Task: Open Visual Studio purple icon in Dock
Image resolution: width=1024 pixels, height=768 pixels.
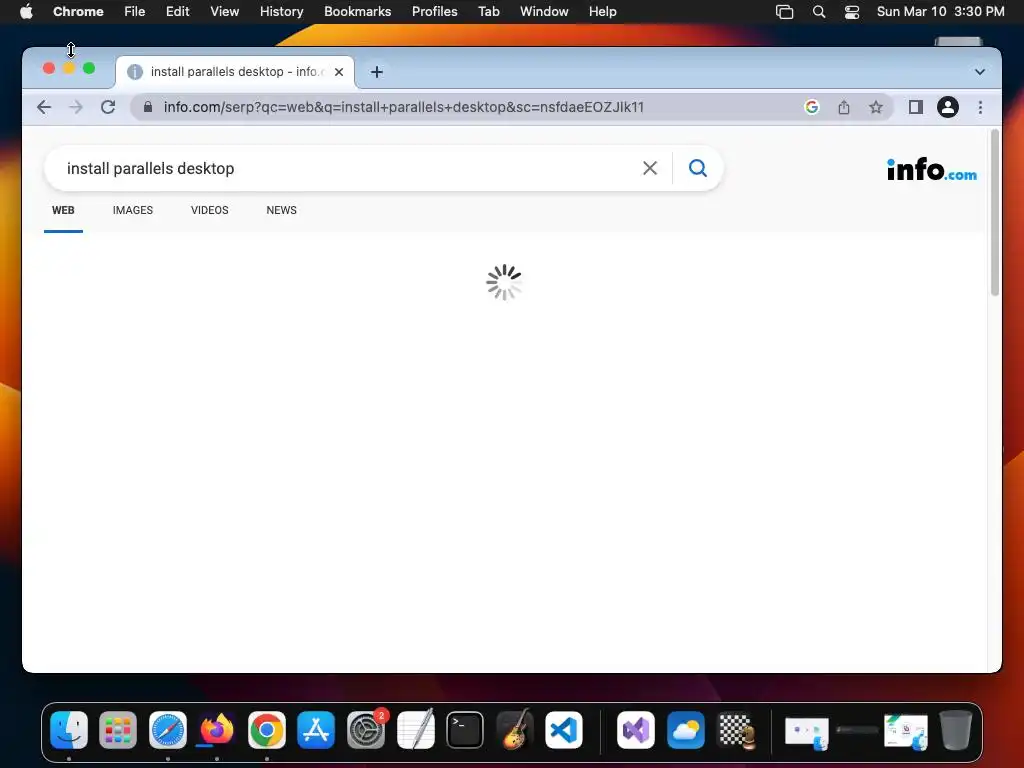Action: tap(635, 730)
